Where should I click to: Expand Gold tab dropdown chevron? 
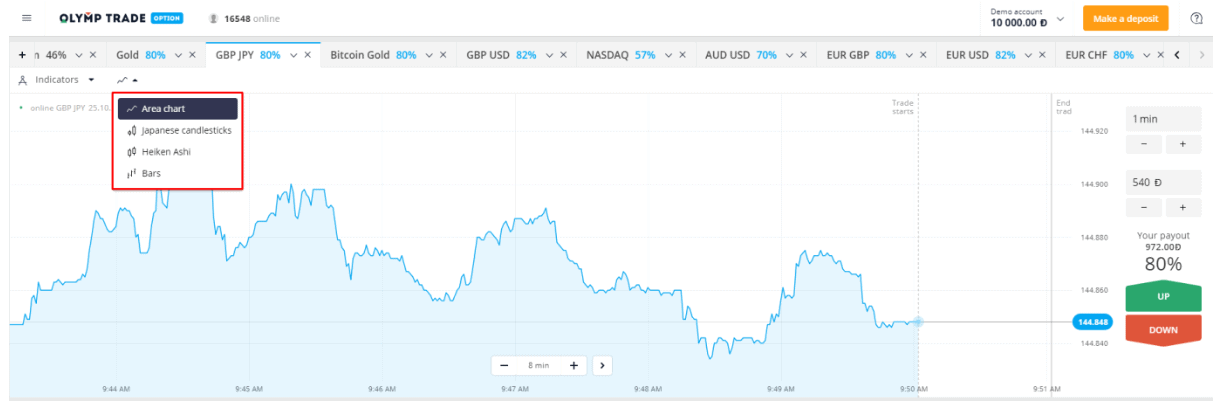tap(178, 55)
